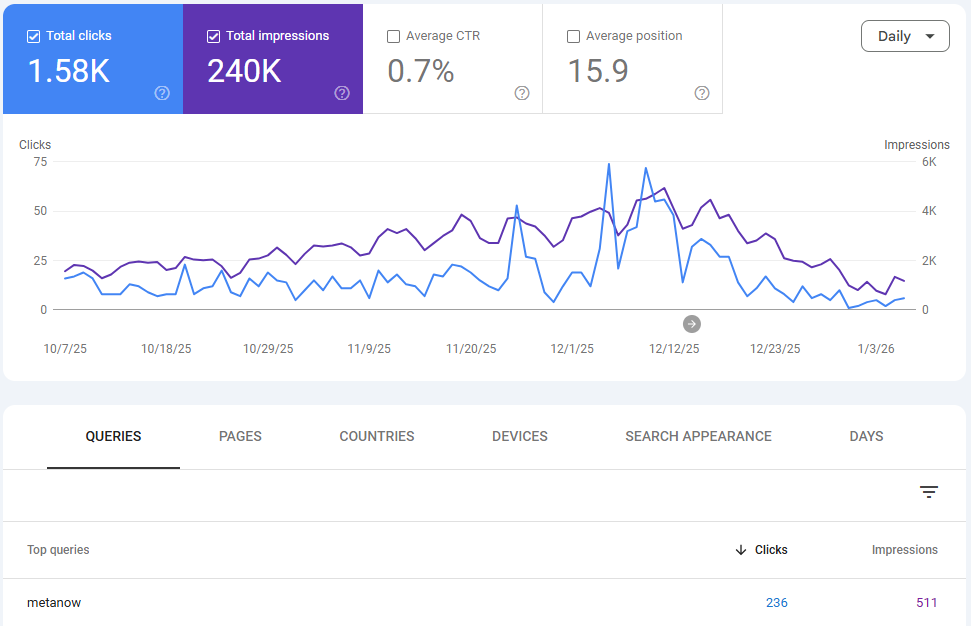Open the metanow query details
Image resolution: width=971 pixels, height=626 pixels.
coord(54,602)
